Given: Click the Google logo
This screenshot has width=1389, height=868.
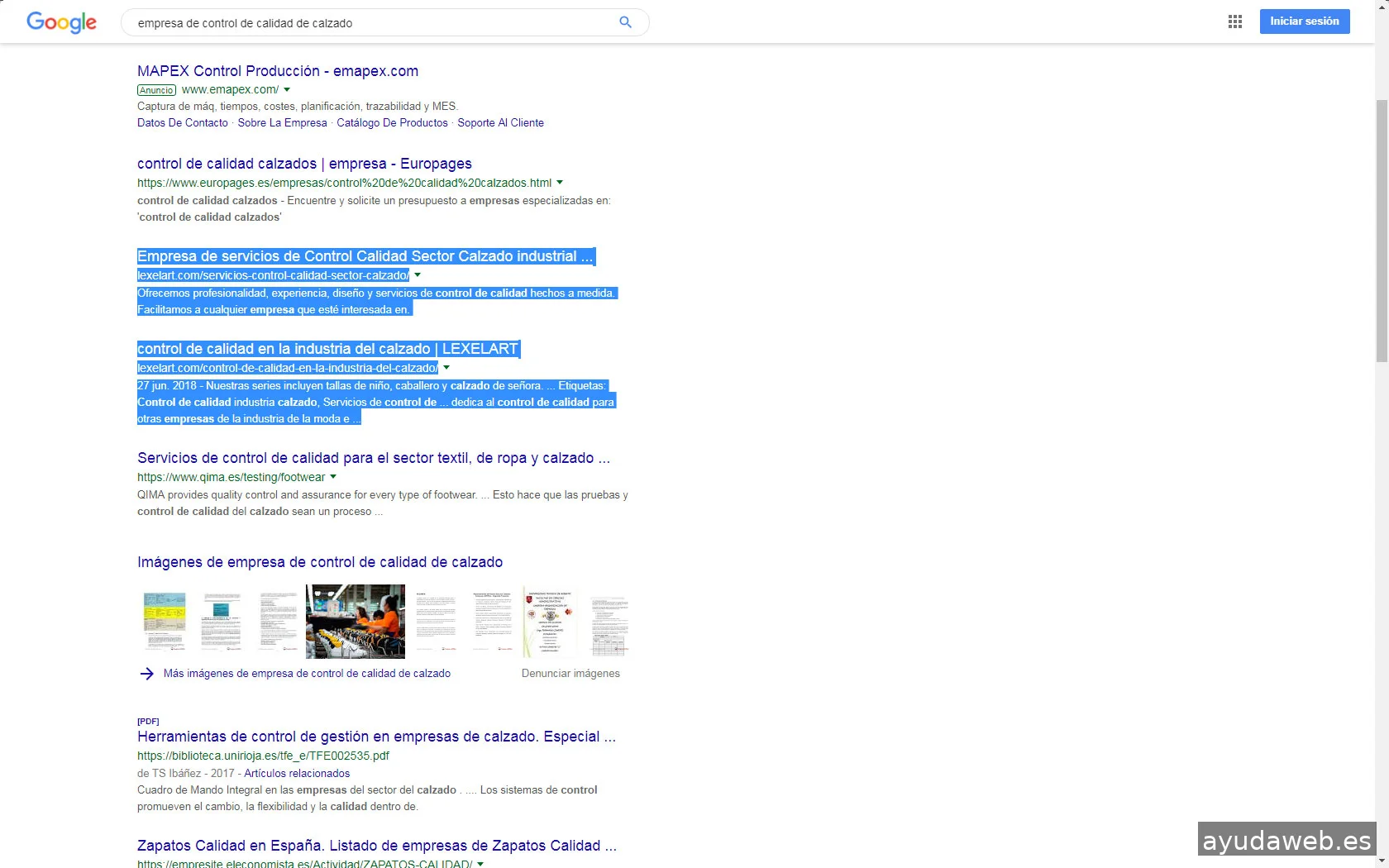Looking at the screenshot, I should [61, 22].
